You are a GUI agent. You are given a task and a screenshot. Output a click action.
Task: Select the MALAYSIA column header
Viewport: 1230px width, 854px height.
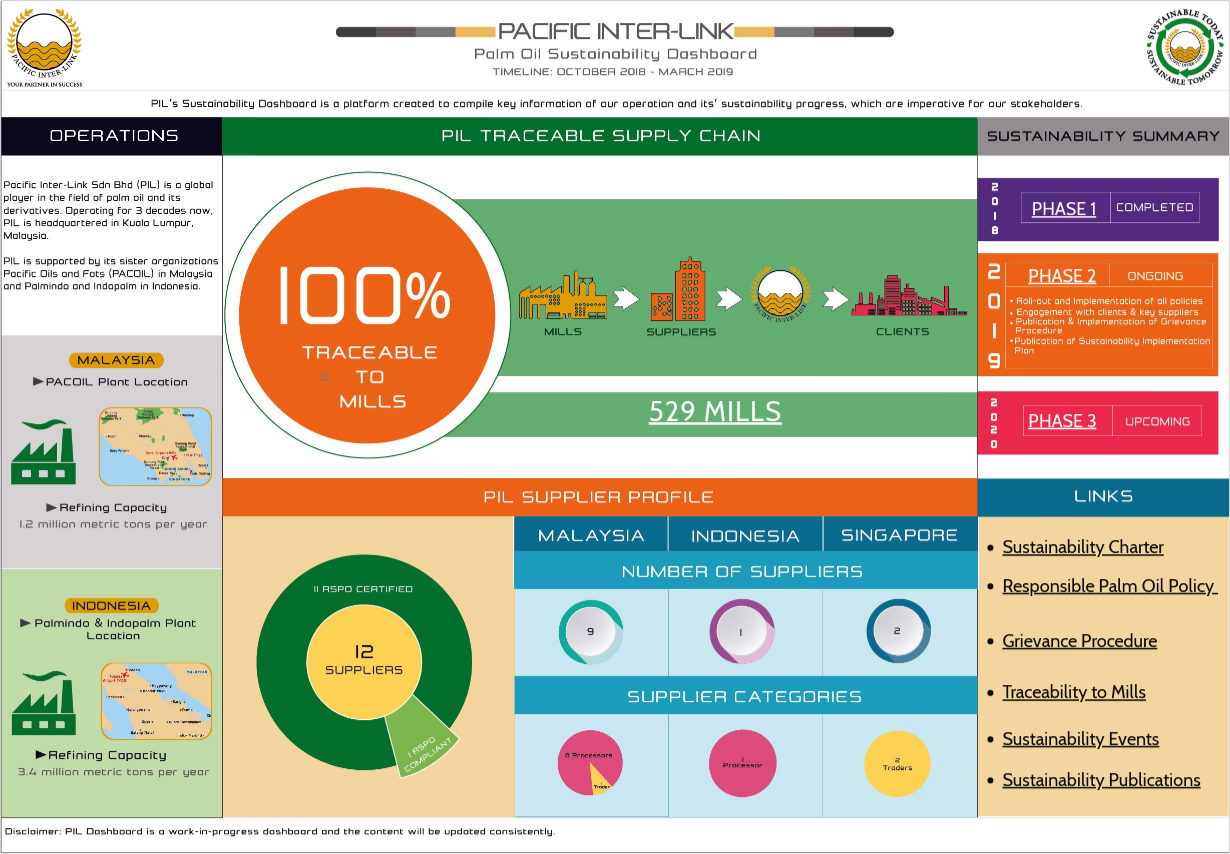tap(591, 535)
